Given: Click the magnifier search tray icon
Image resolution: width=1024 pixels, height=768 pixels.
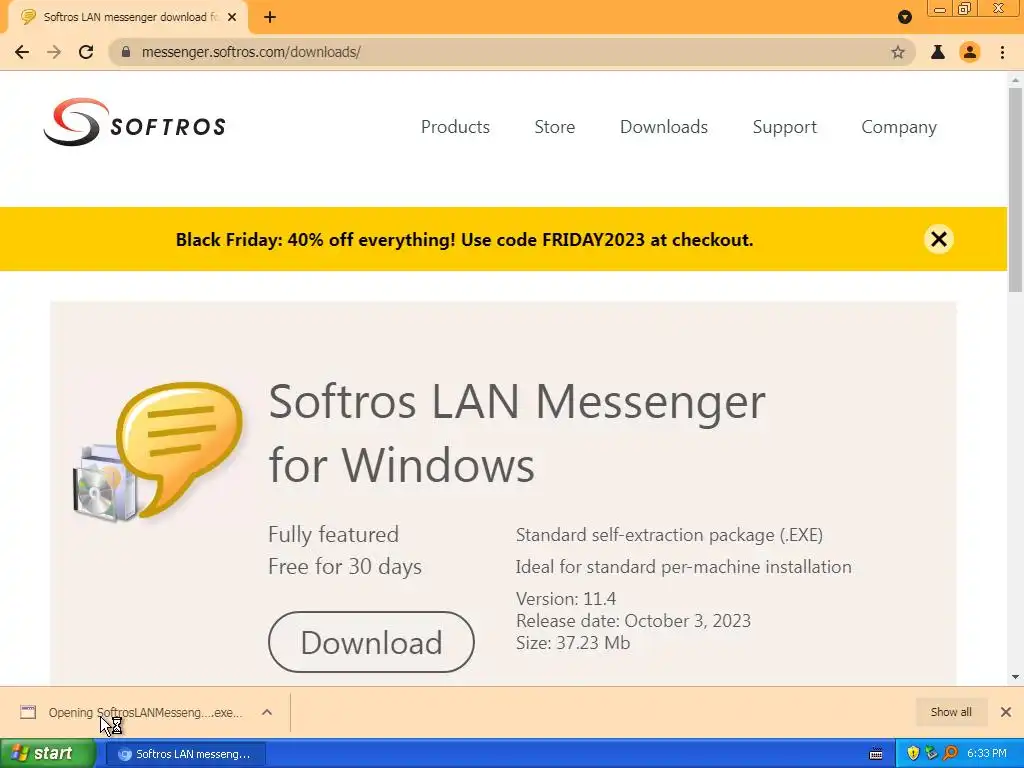Looking at the screenshot, I should [950, 754].
